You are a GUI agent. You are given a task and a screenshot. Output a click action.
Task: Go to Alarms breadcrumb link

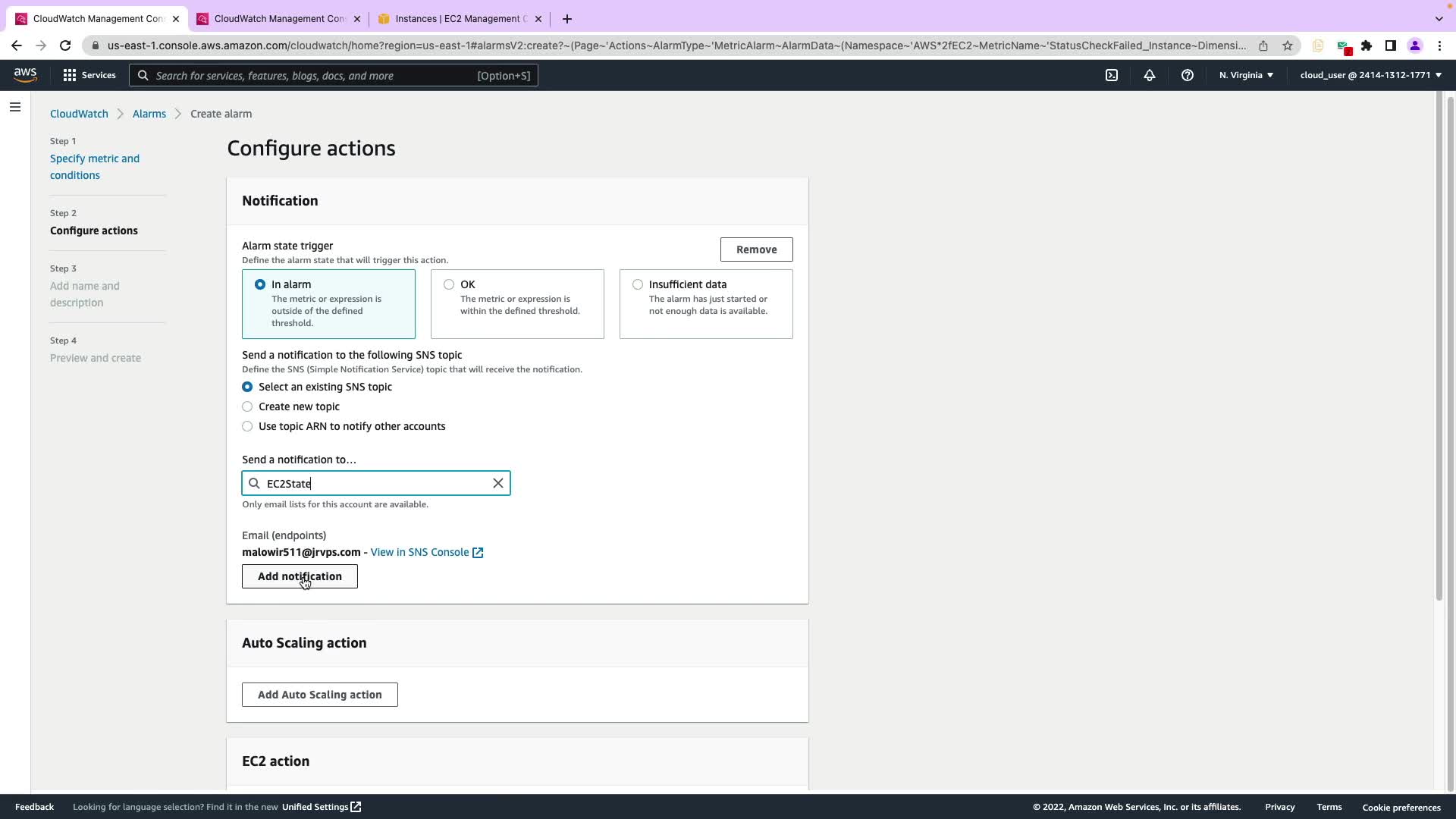[149, 114]
